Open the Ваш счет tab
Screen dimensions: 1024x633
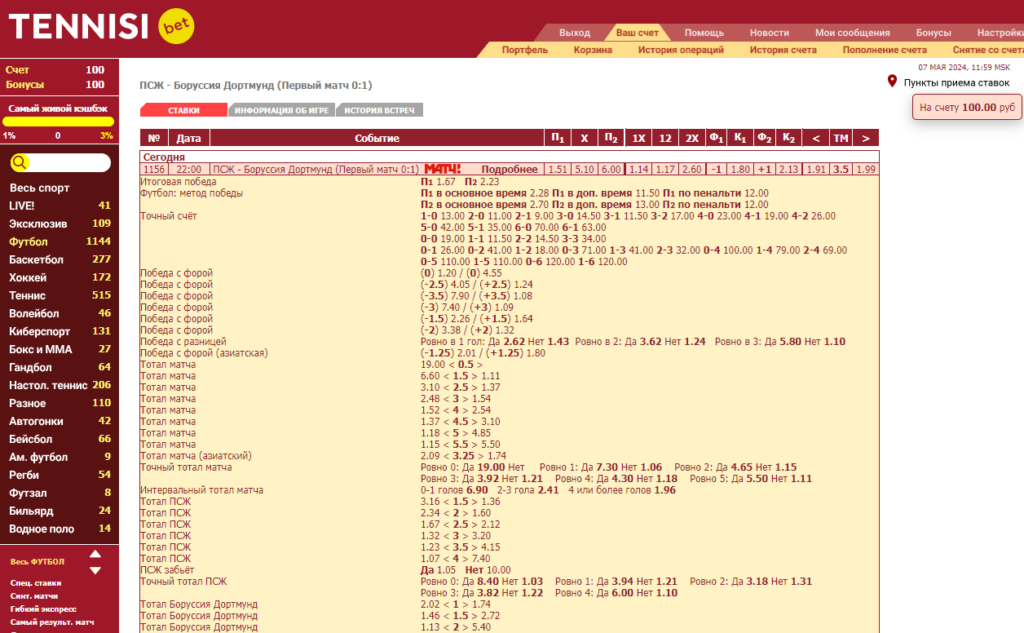click(637, 33)
